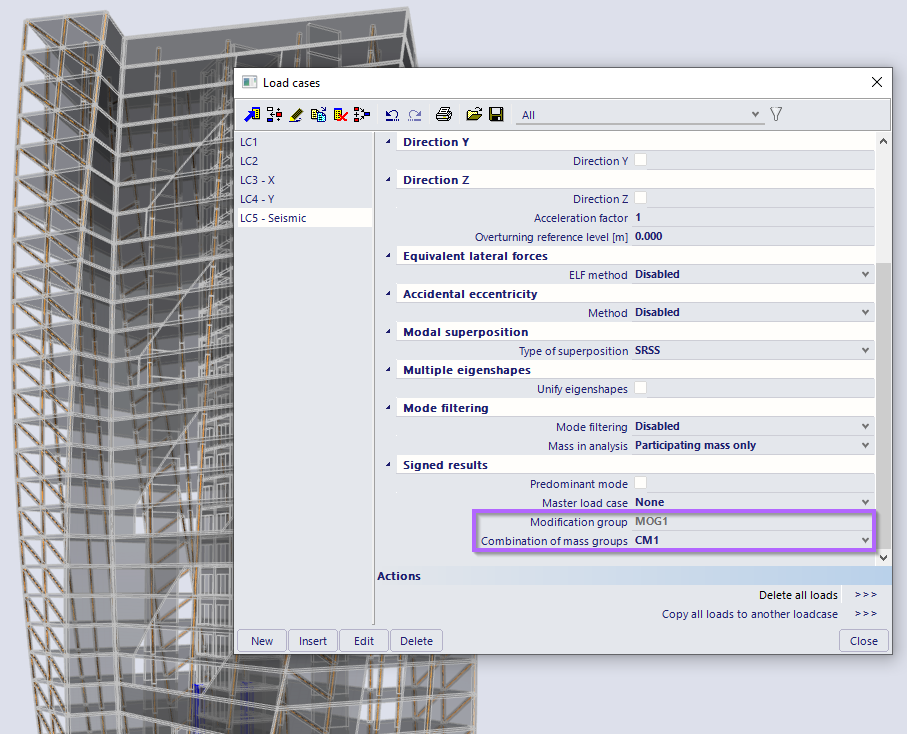Click the Insert item toolbar icon
This screenshot has height=734, width=907.
tap(274, 115)
